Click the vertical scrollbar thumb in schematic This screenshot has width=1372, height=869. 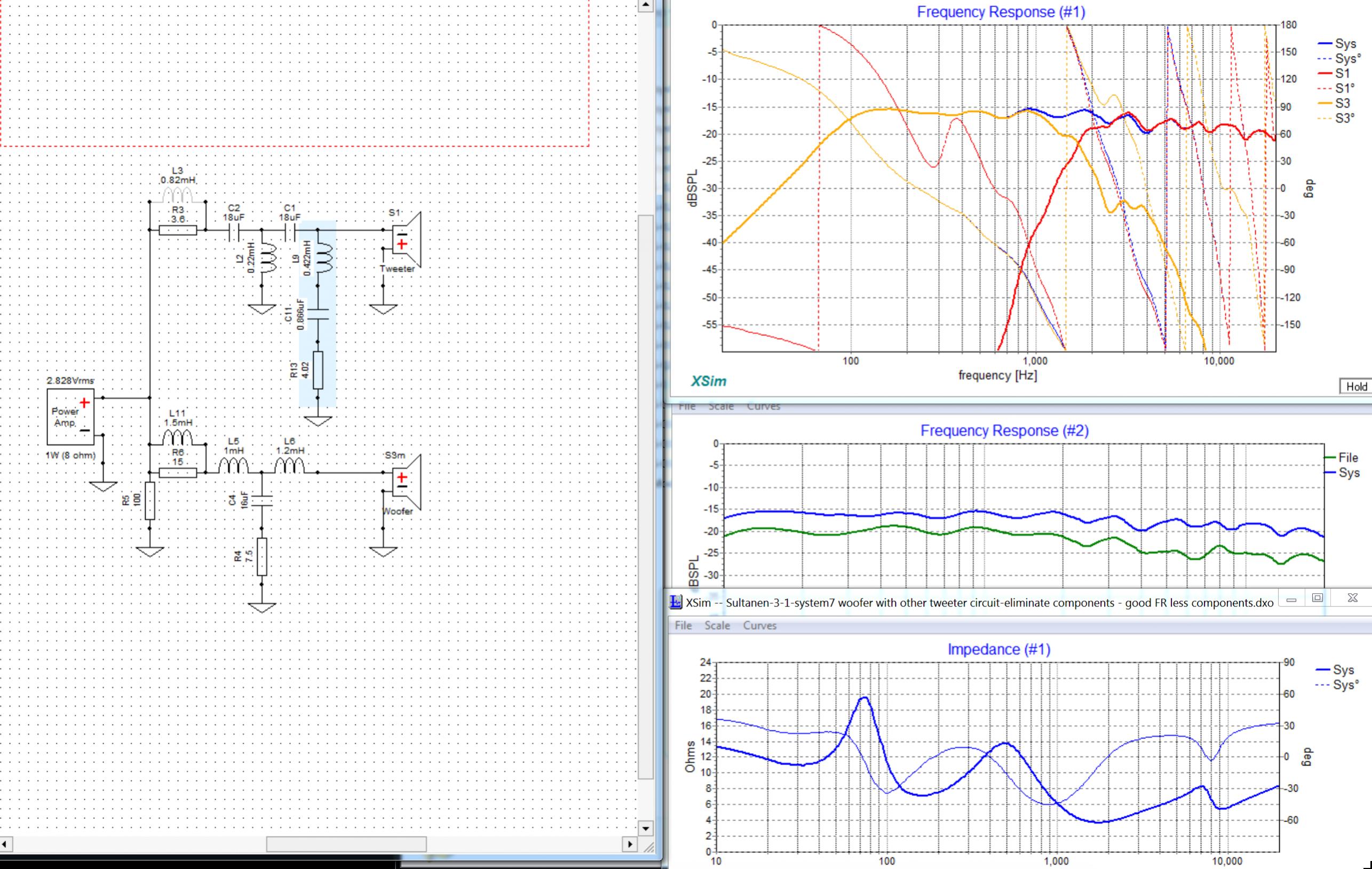click(645, 497)
